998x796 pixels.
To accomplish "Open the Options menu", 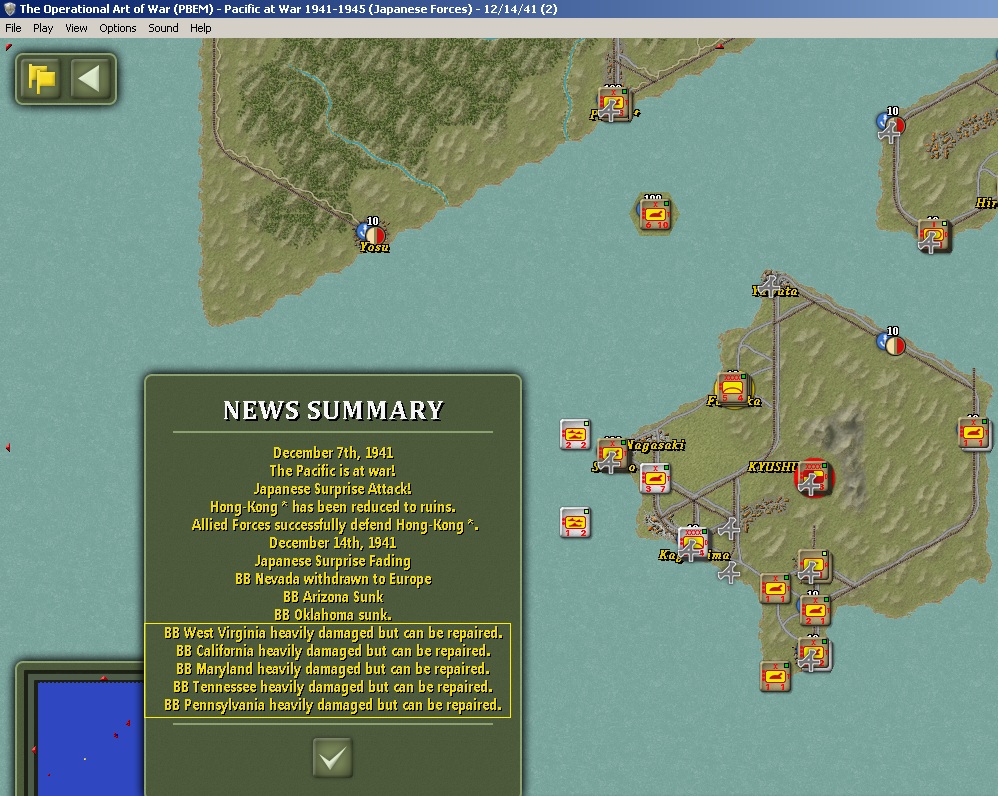I will point(117,28).
